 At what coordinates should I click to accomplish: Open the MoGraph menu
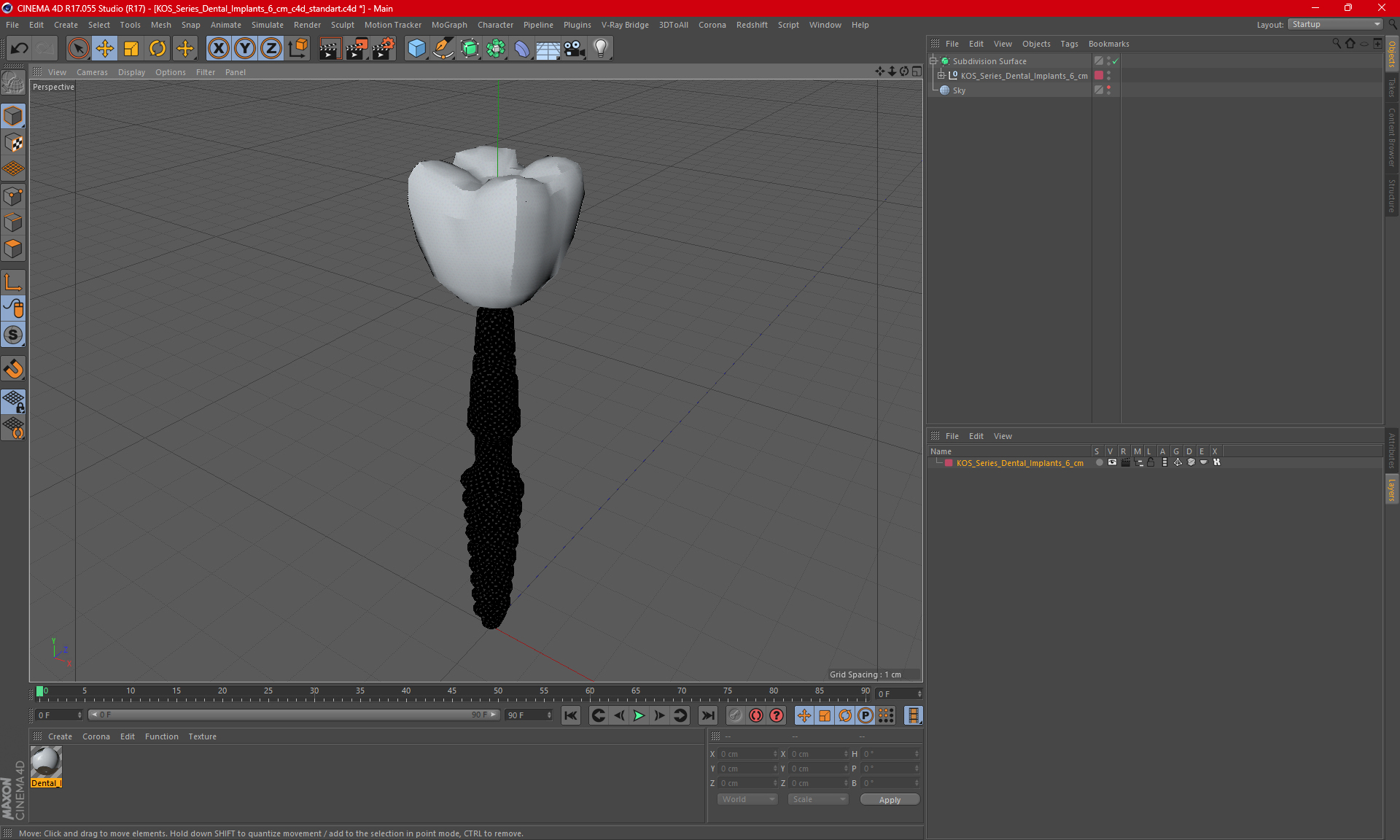tap(449, 25)
